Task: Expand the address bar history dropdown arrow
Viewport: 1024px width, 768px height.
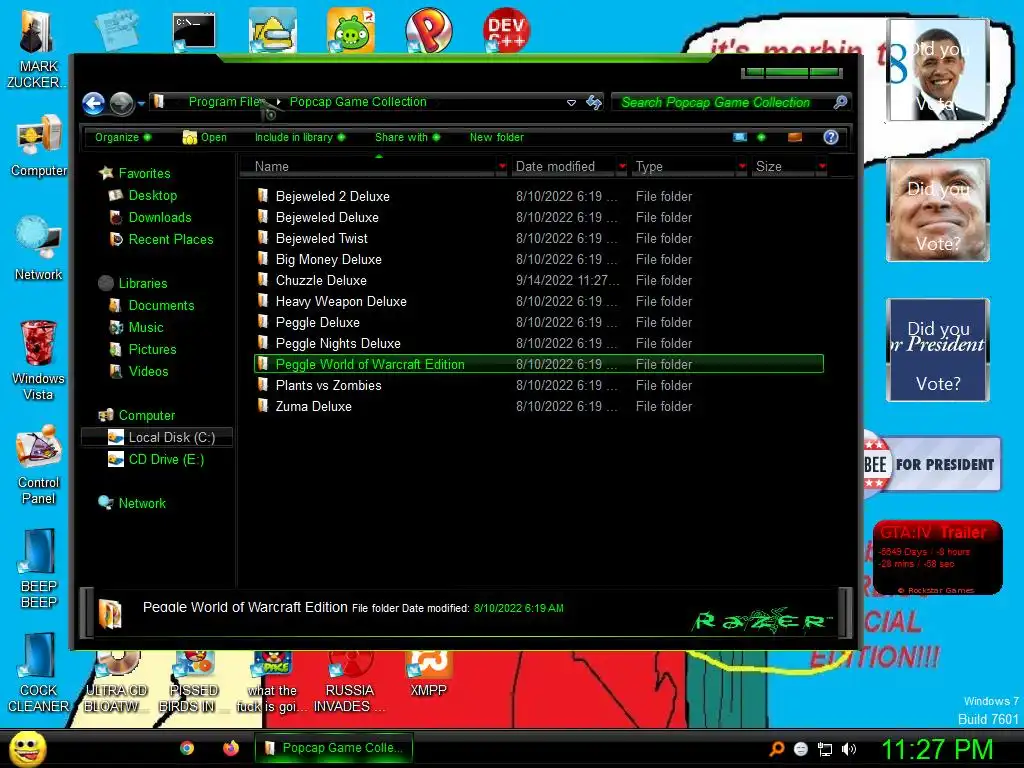Action: coord(571,103)
